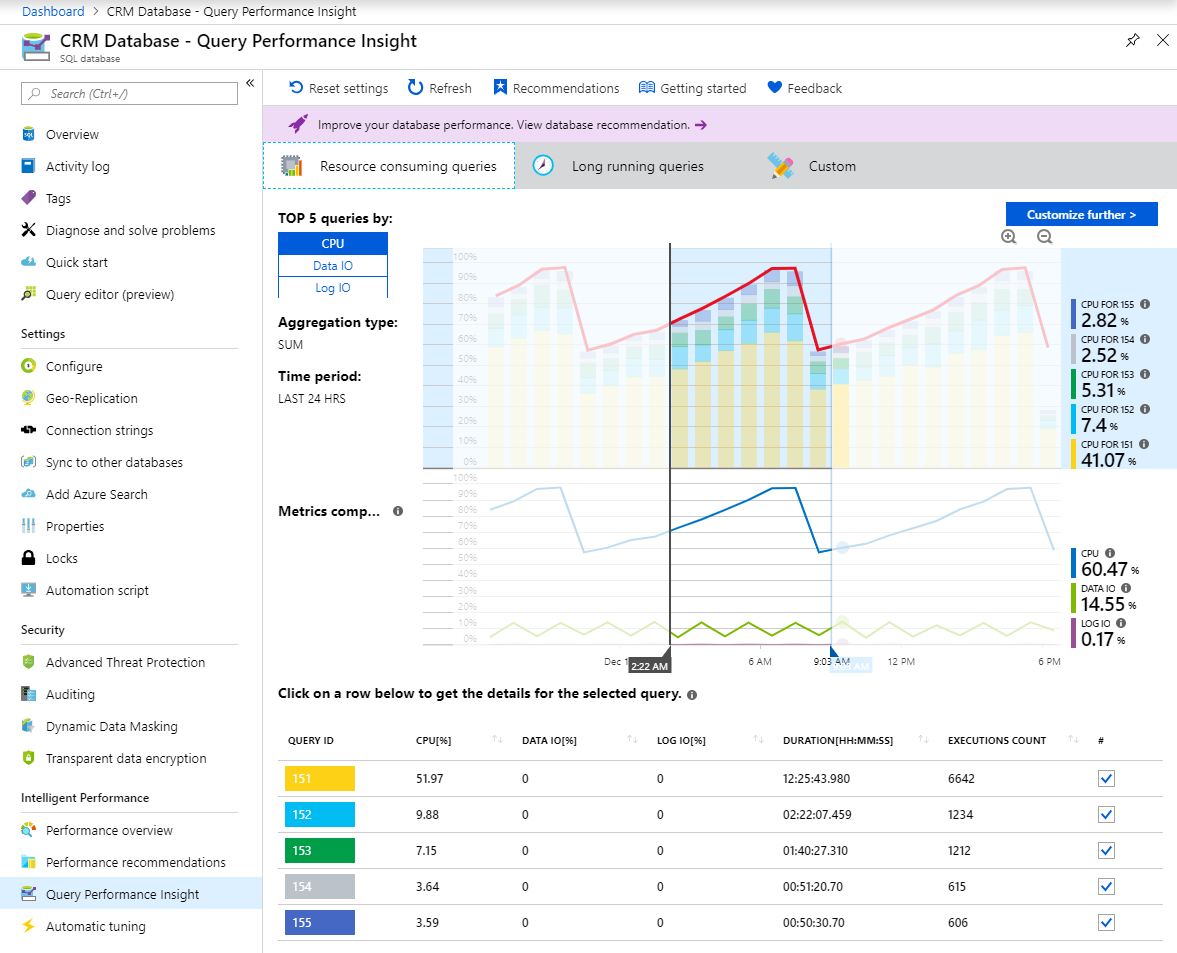The width and height of the screenshot is (1177, 953).
Task: Toggle the checkbox for query 155
Action: tap(1106, 922)
